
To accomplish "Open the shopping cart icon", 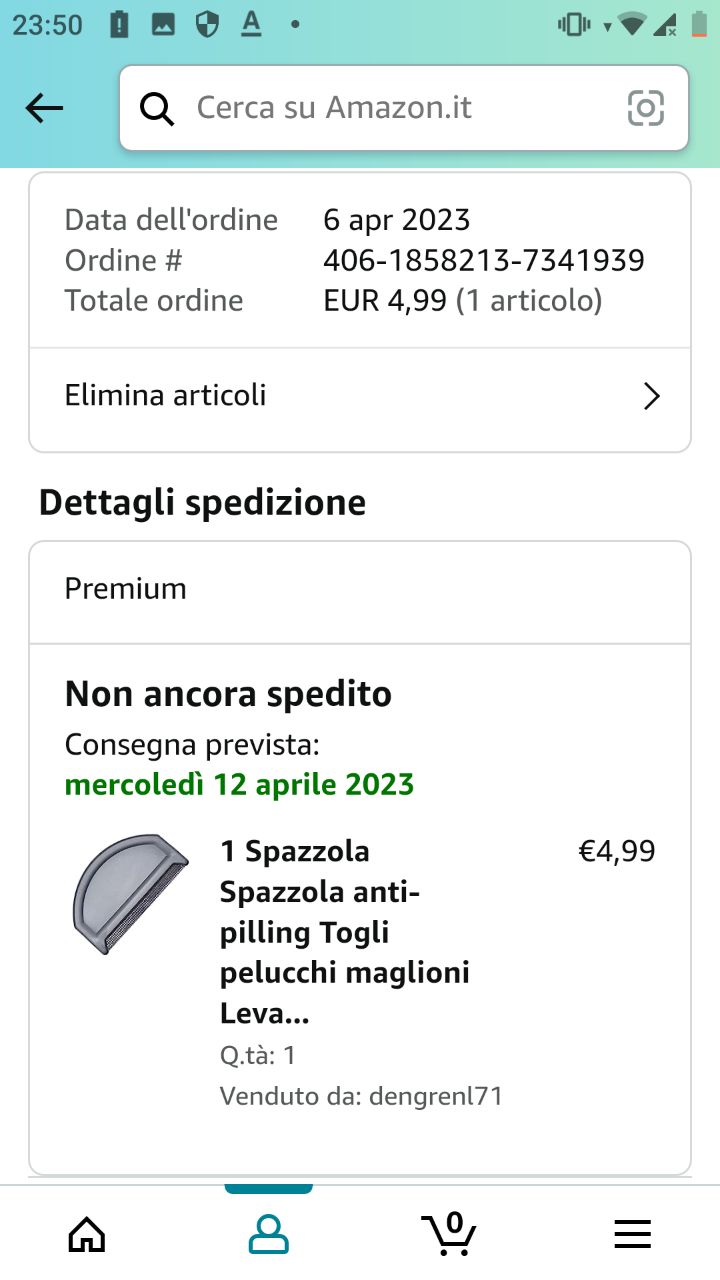I will point(449,1232).
